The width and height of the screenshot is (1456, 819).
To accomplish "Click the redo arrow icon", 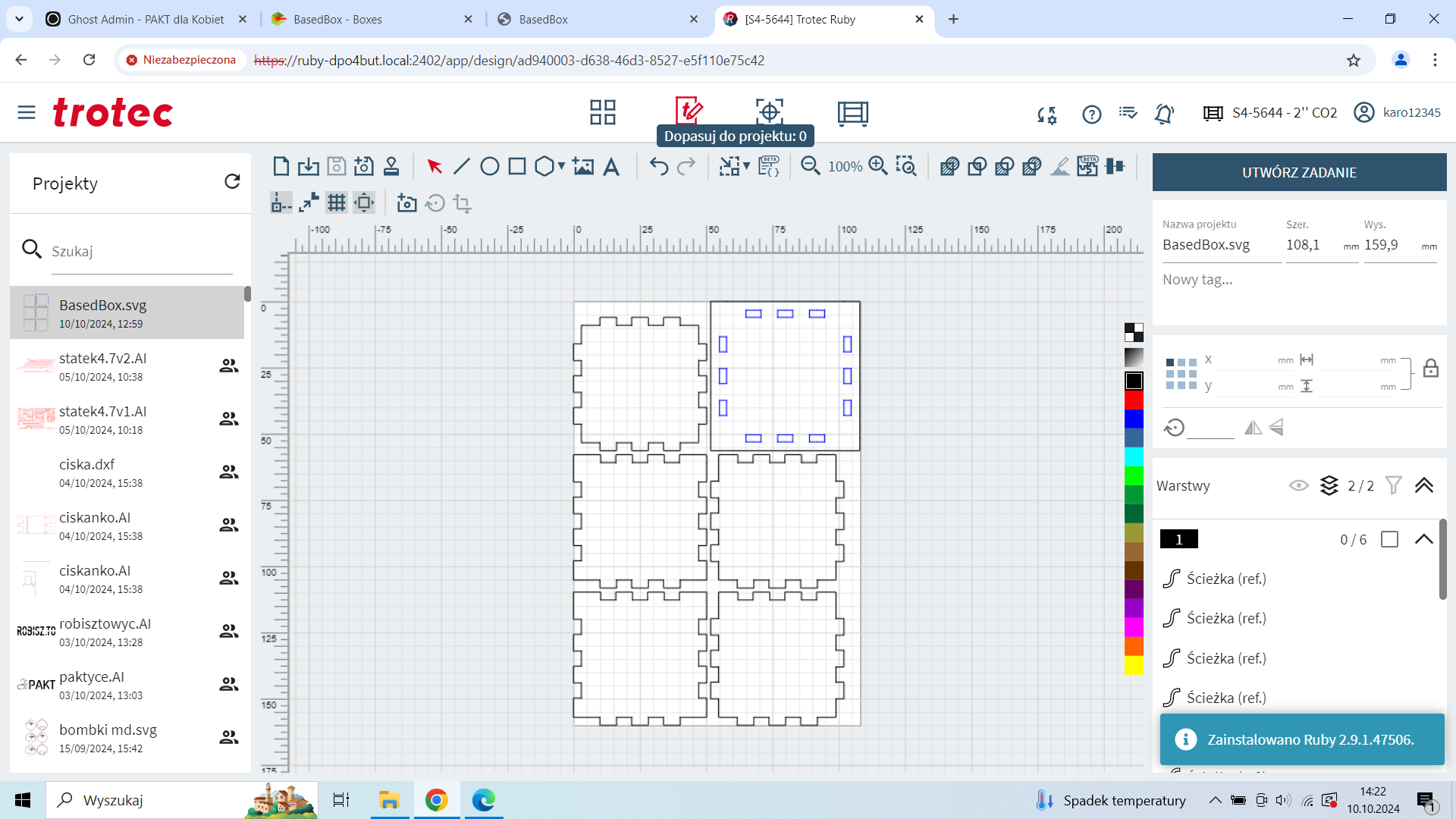I will (686, 166).
